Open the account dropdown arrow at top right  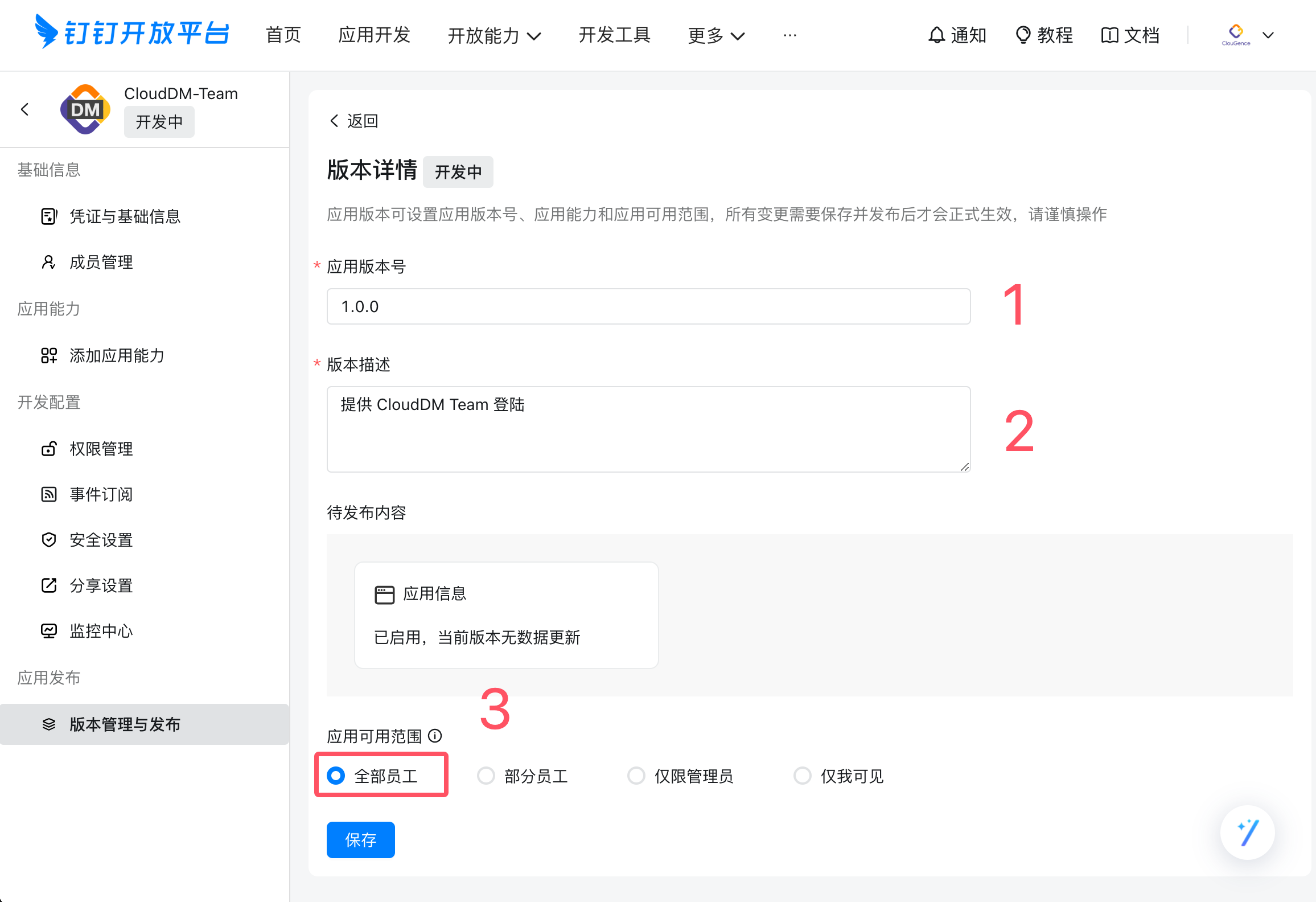(1268, 35)
